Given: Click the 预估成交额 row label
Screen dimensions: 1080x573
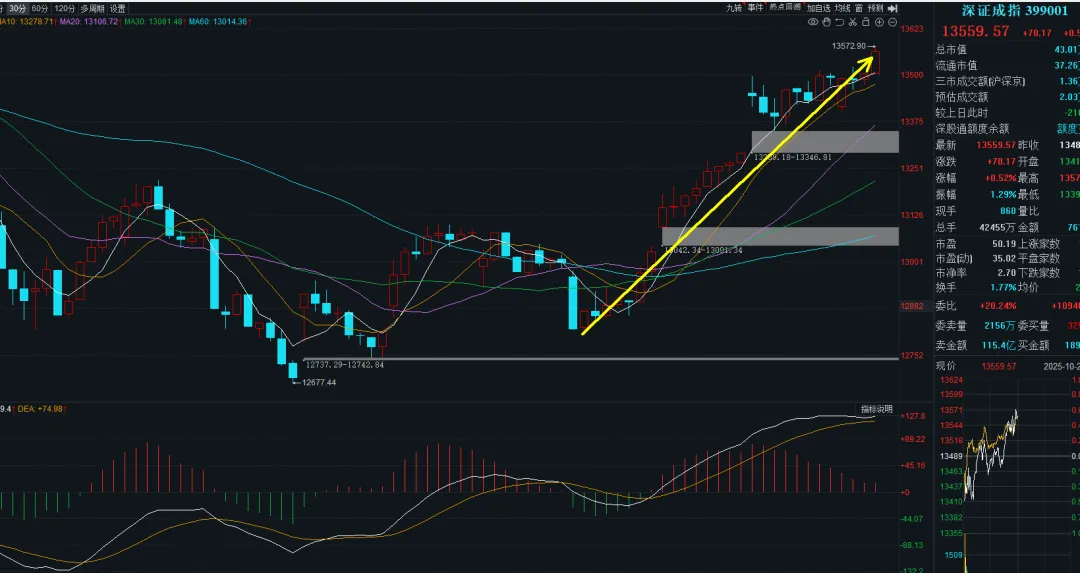Looking at the screenshot, I should tap(962, 97).
